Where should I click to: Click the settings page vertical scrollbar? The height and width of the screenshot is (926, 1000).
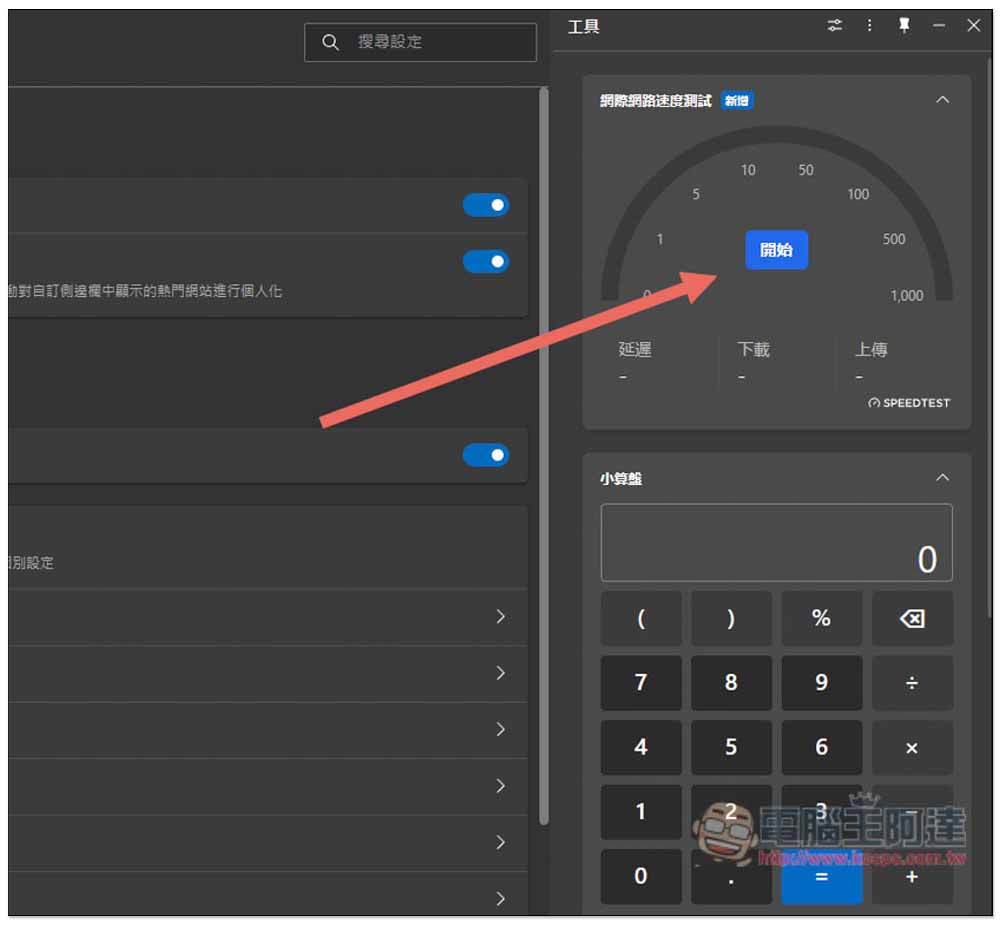(543, 456)
